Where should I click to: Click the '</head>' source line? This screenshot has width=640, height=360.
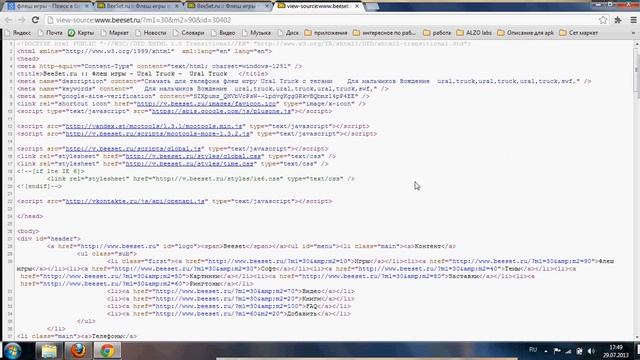point(30,216)
